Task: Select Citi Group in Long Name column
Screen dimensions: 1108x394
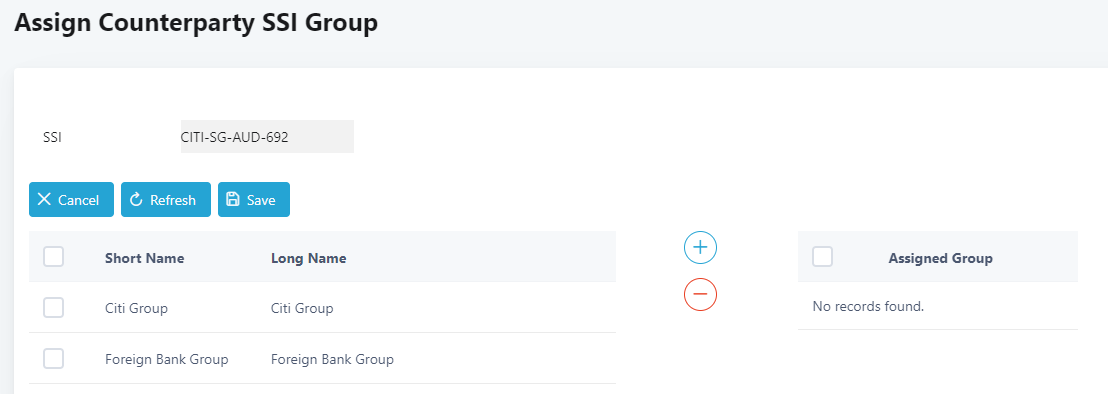Action: point(302,309)
